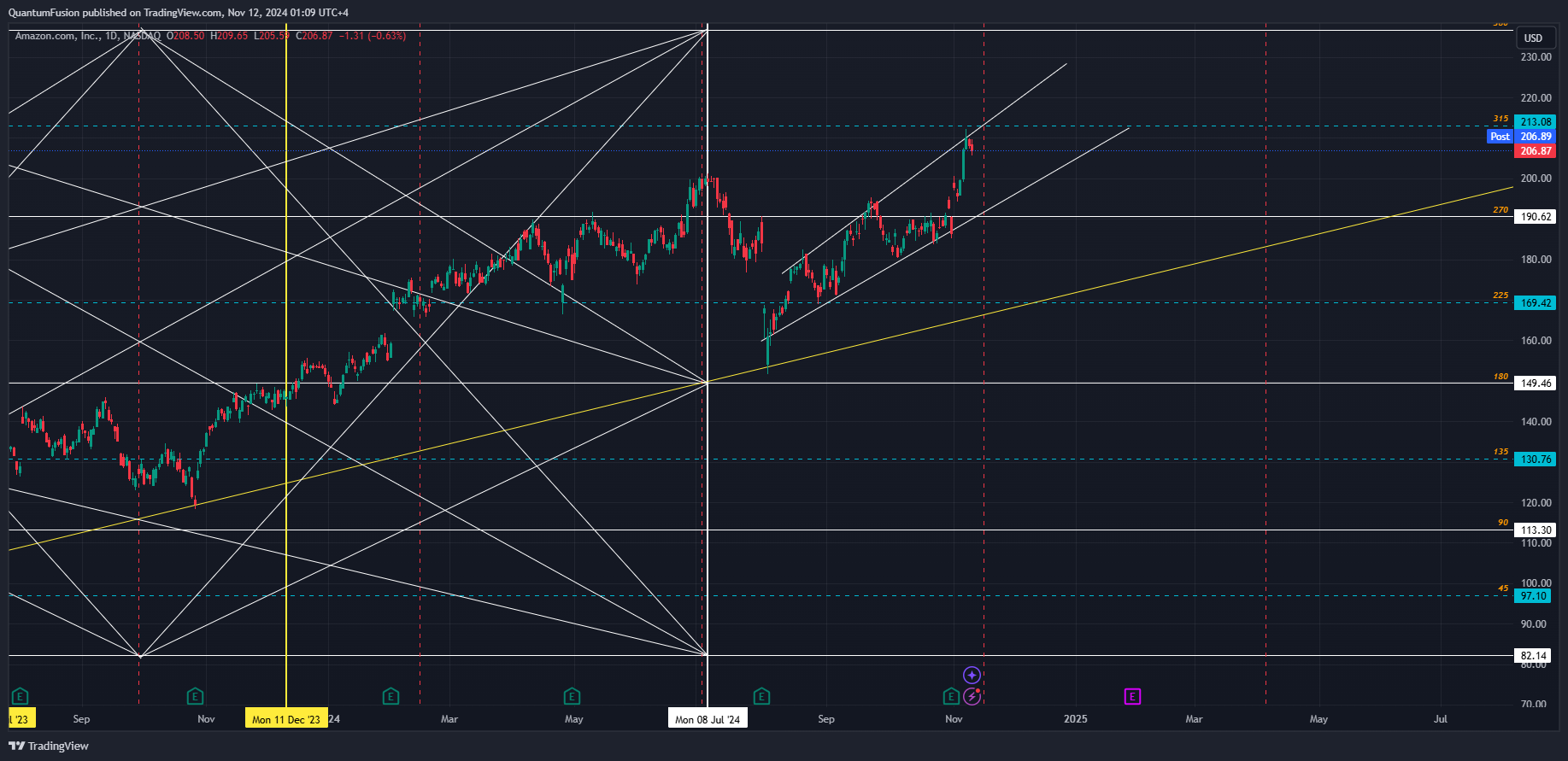Click the high price H209.65 value
Image resolution: width=1568 pixels, height=761 pixels.
[229, 36]
